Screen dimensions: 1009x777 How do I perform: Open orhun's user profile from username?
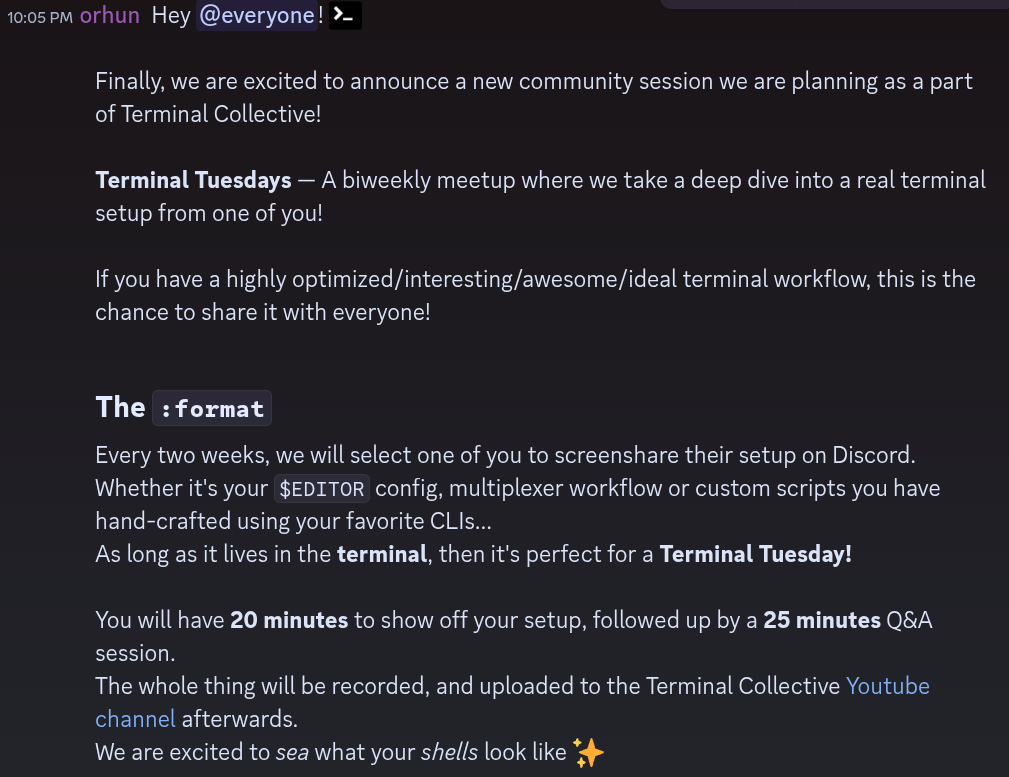[111, 16]
